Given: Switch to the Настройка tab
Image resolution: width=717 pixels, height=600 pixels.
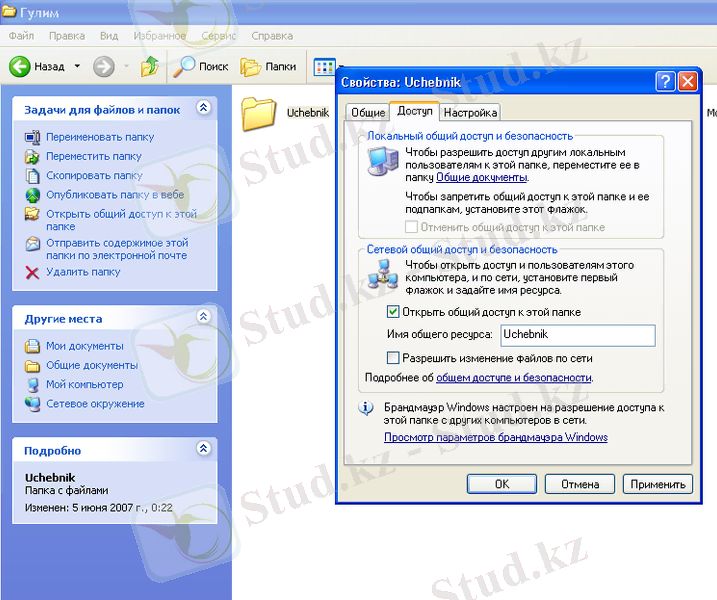Looking at the screenshot, I should 470,112.
